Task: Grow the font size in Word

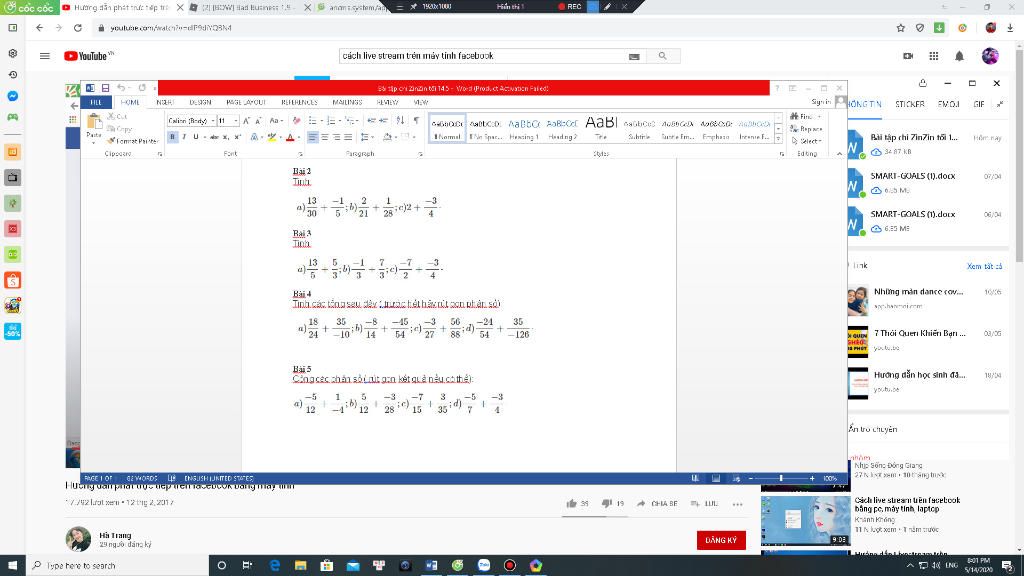Action: [x=246, y=121]
